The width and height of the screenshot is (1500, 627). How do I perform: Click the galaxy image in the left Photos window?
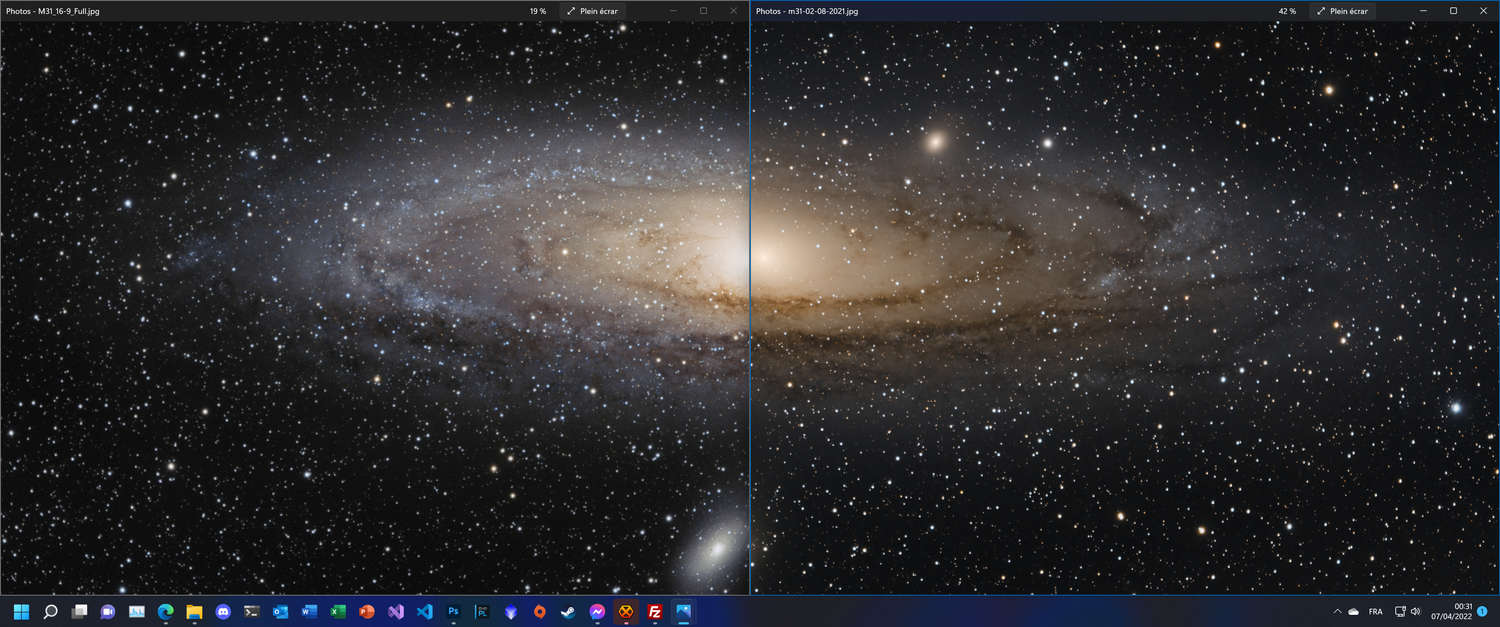click(374, 308)
